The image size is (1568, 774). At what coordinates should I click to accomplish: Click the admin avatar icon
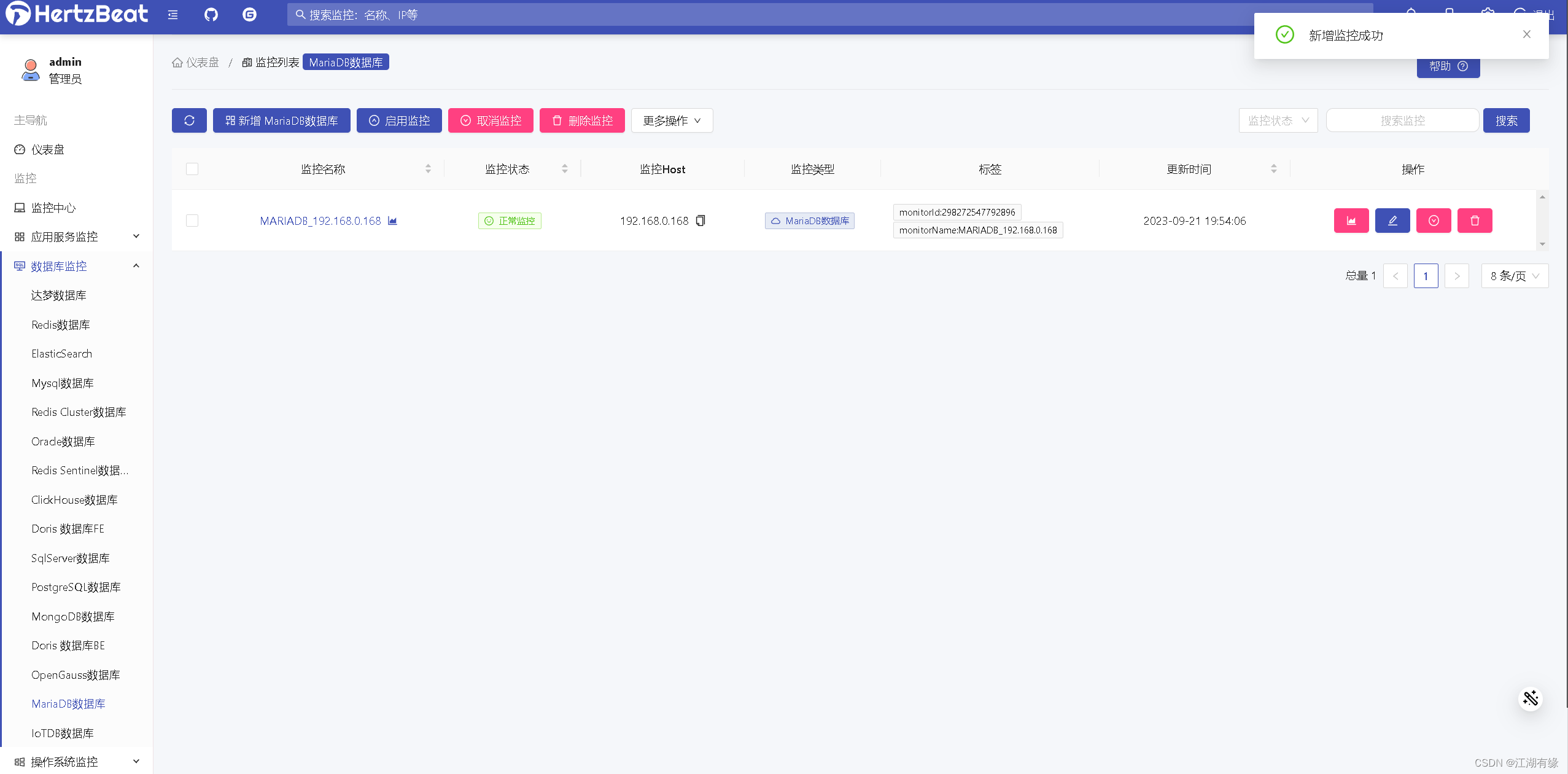pyautogui.click(x=30, y=70)
